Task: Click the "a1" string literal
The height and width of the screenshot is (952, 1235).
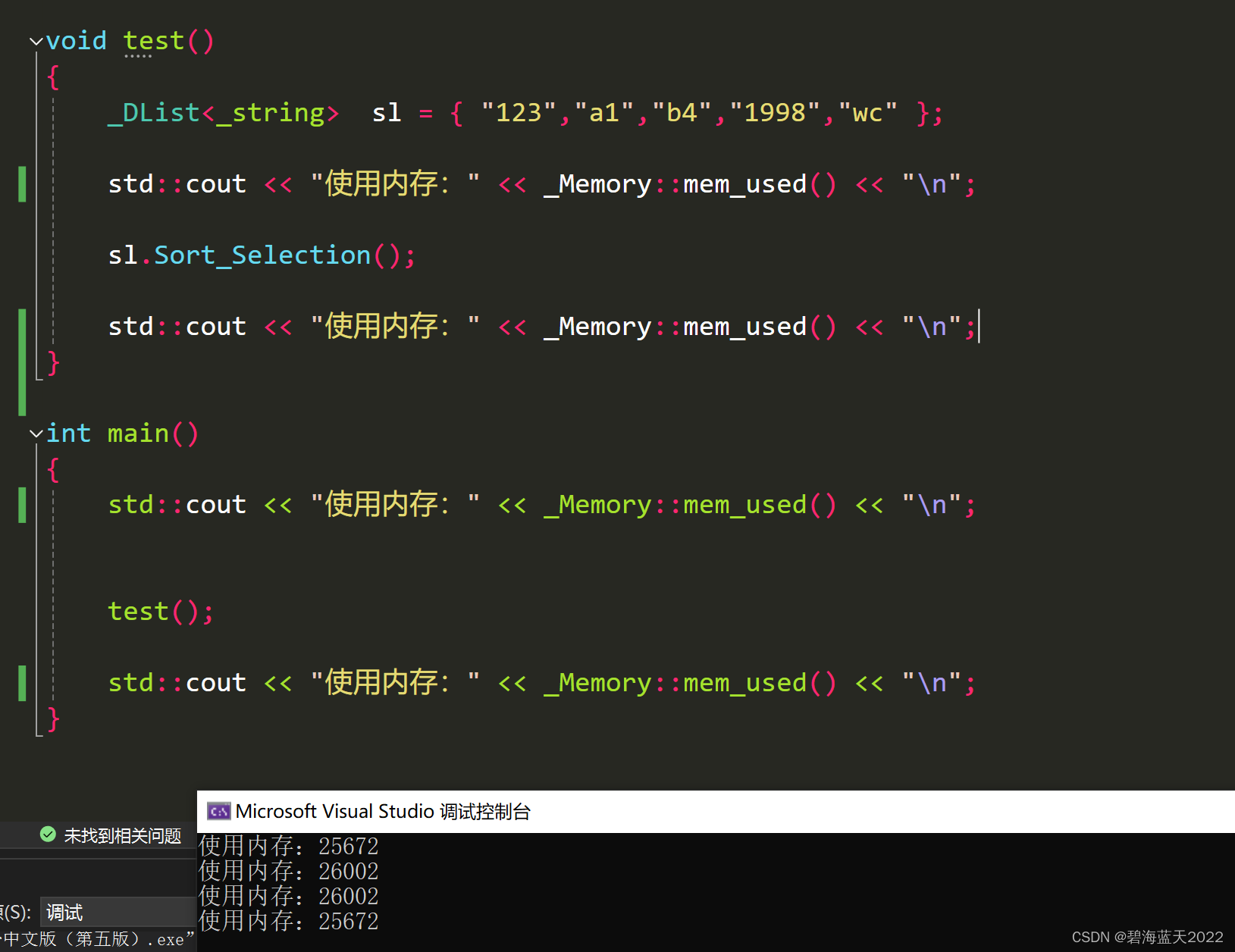Action: click(x=604, y=113)
